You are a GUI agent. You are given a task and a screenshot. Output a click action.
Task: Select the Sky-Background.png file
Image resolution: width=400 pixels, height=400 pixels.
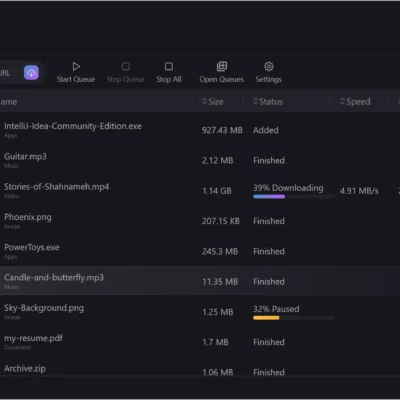point(200,311)
